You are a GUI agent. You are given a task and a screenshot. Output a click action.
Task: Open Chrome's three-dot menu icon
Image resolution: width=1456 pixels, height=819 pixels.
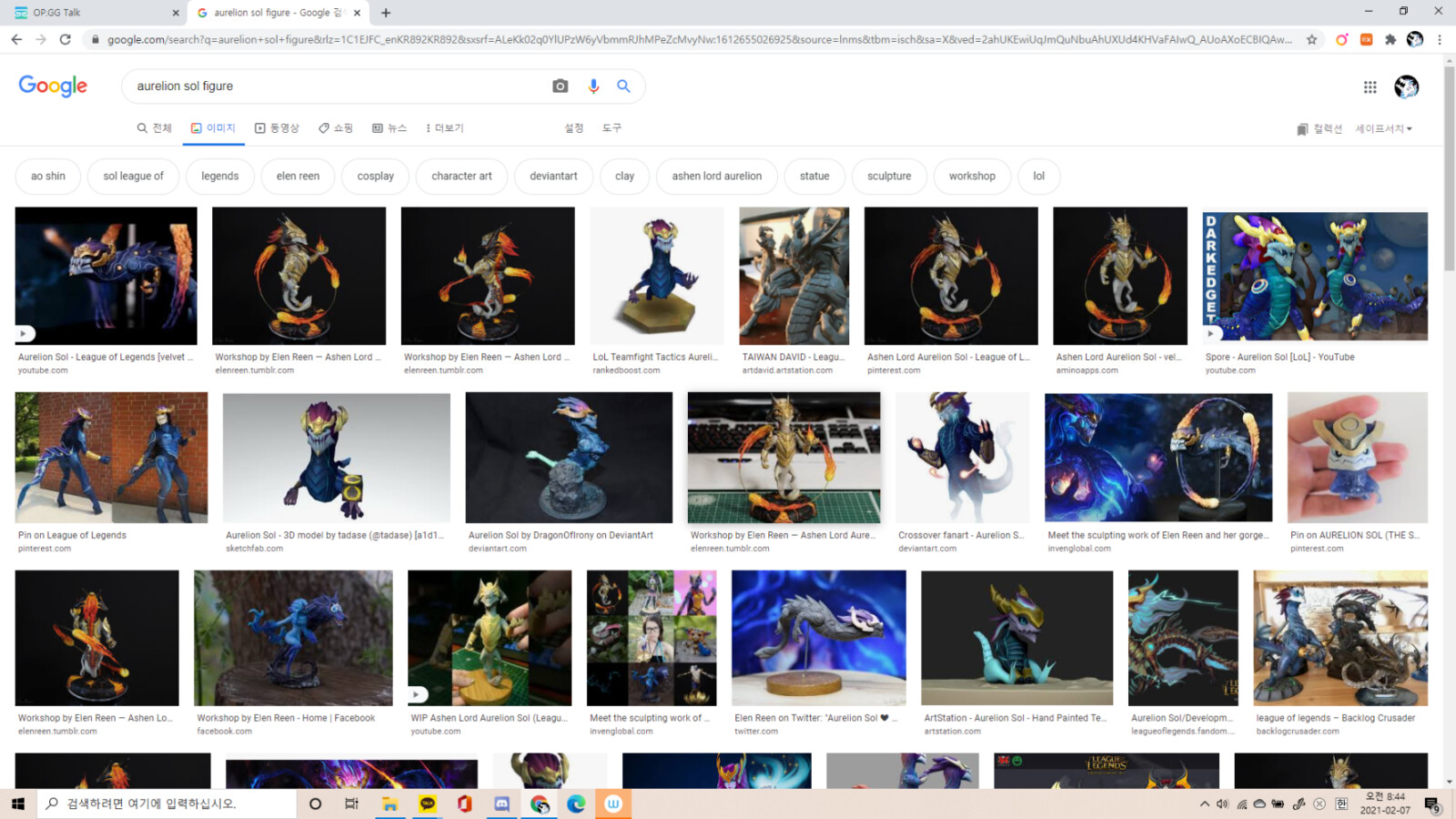(x=1439, y=40)
